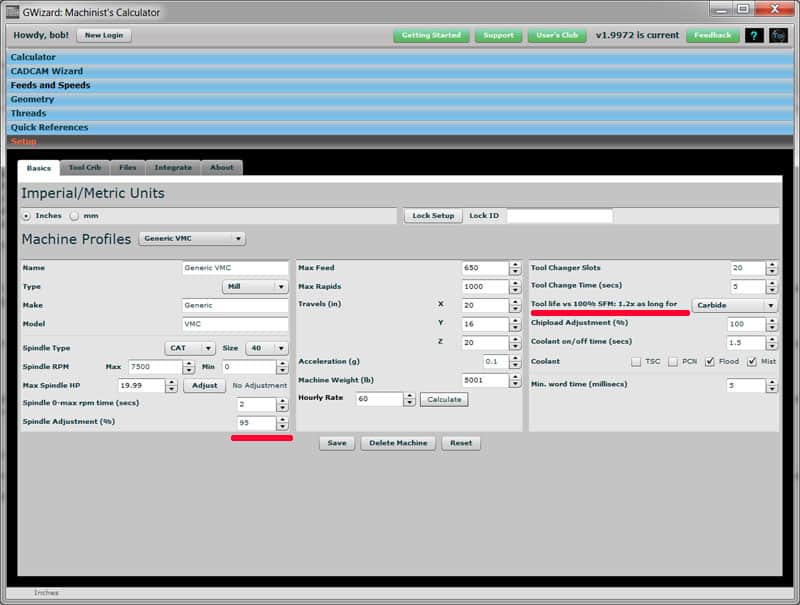Open the Generic VMC machine profile dropdown
800x605 pixels.
[x=192, y=238]
